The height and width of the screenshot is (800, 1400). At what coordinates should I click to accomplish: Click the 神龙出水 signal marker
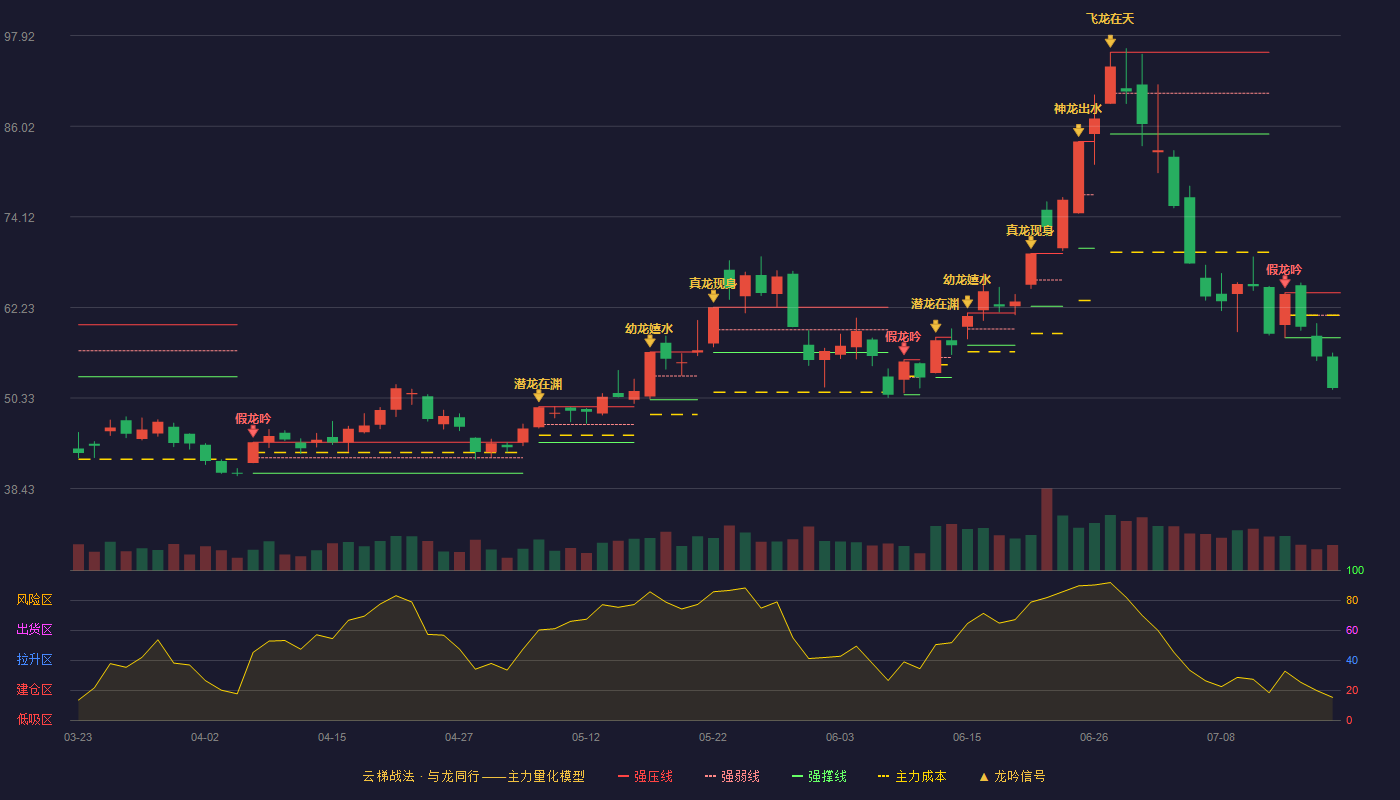coord(1078,131)
